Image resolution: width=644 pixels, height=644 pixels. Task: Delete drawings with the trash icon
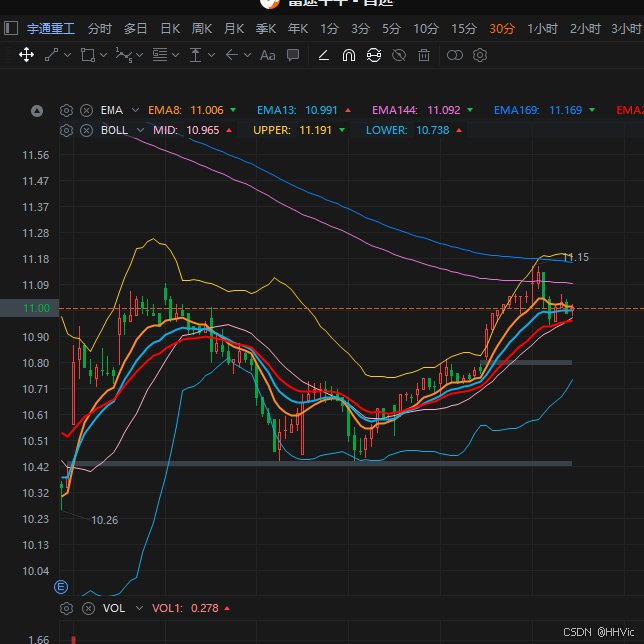tap(424, 55)
